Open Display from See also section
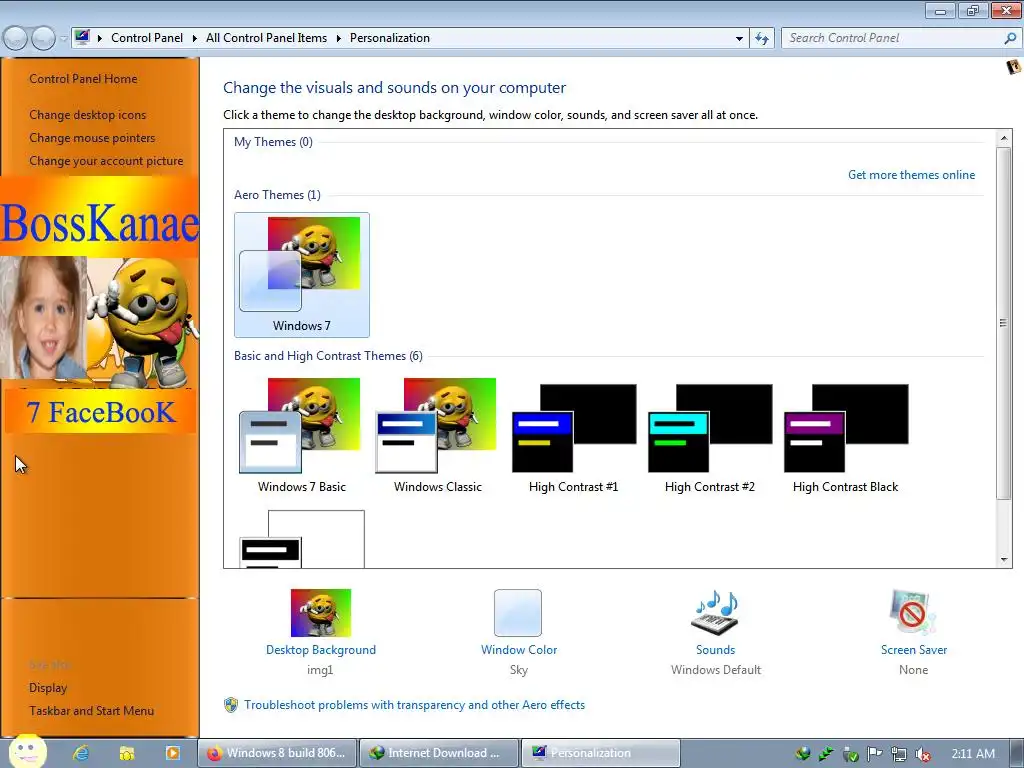Screen dimensions: 1024x768 48,688
